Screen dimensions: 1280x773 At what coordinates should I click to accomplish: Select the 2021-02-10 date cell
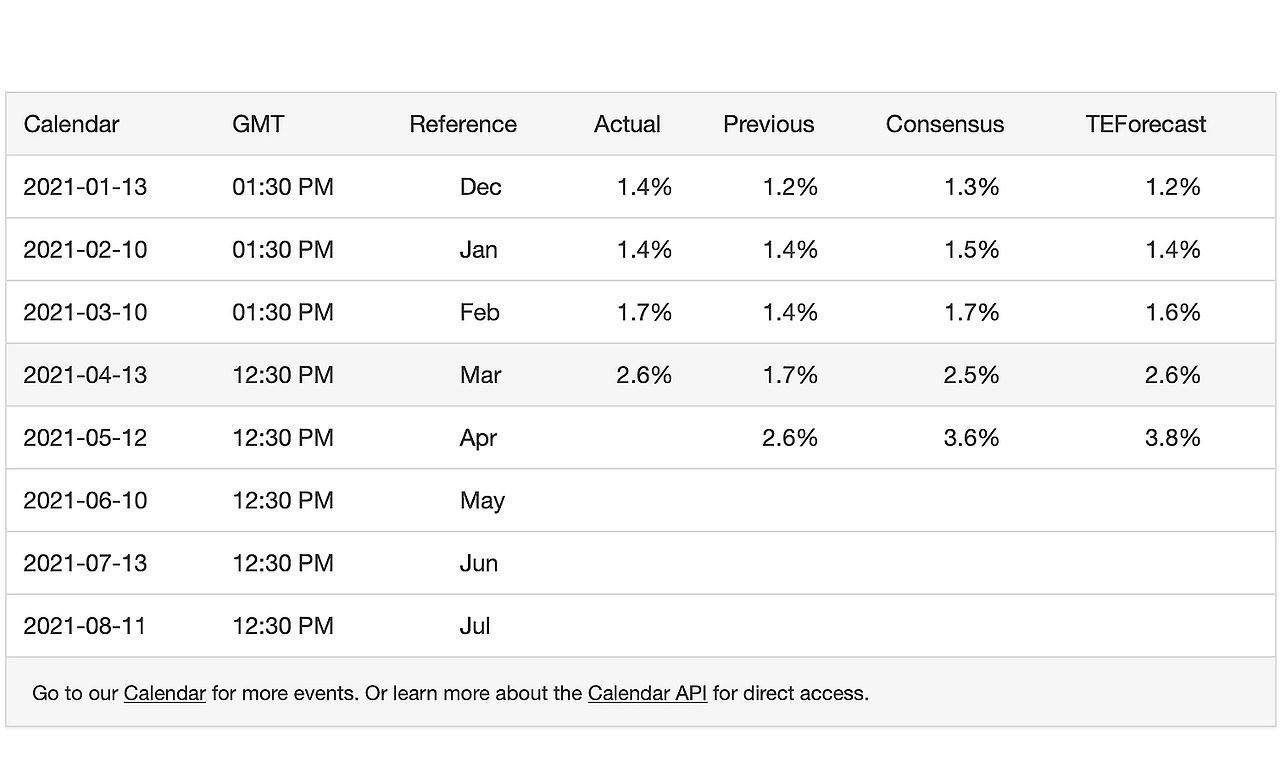tap(85, 250)
